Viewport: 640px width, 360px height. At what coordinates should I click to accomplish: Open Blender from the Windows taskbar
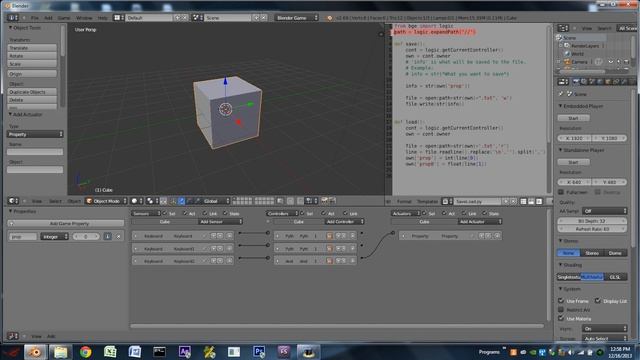[35, 352]
